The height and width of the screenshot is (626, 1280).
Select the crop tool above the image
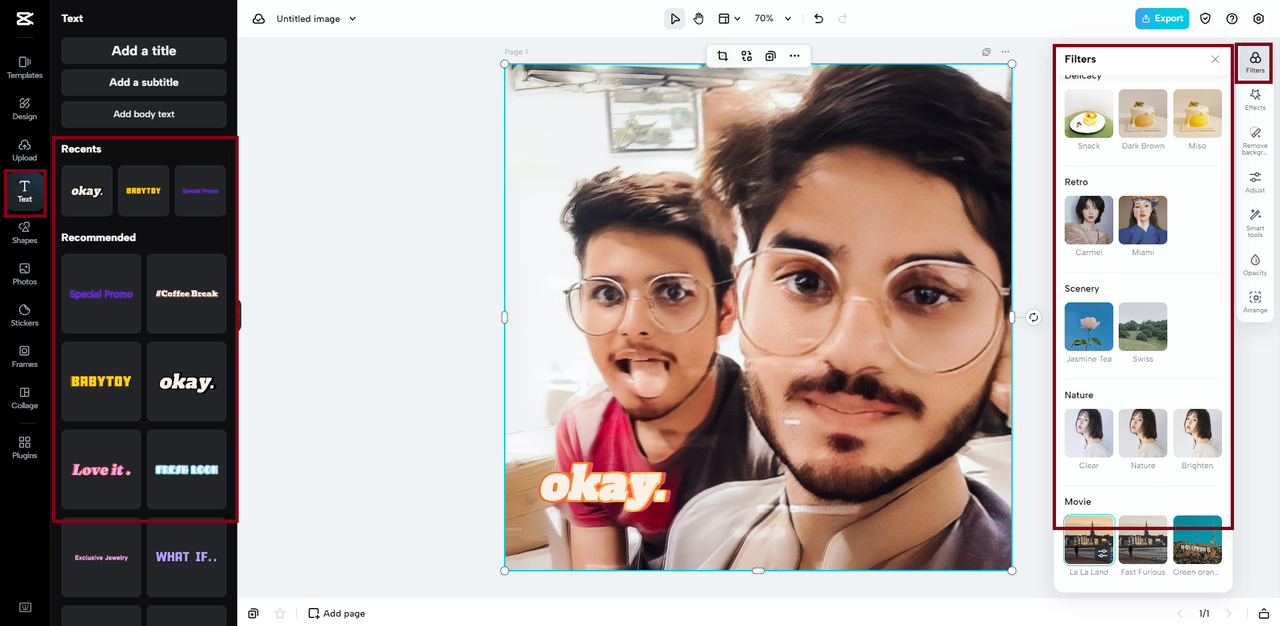pos(723,56)
